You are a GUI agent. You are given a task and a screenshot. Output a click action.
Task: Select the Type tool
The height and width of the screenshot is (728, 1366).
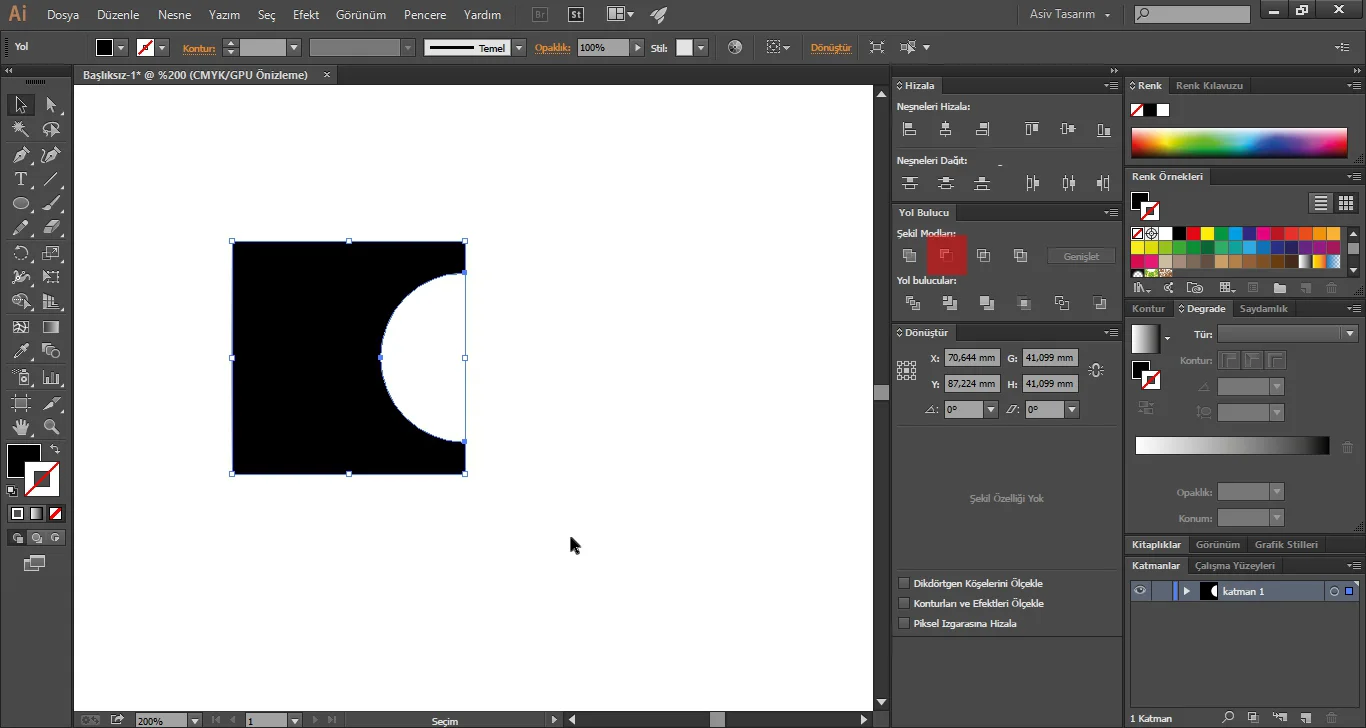20,180
